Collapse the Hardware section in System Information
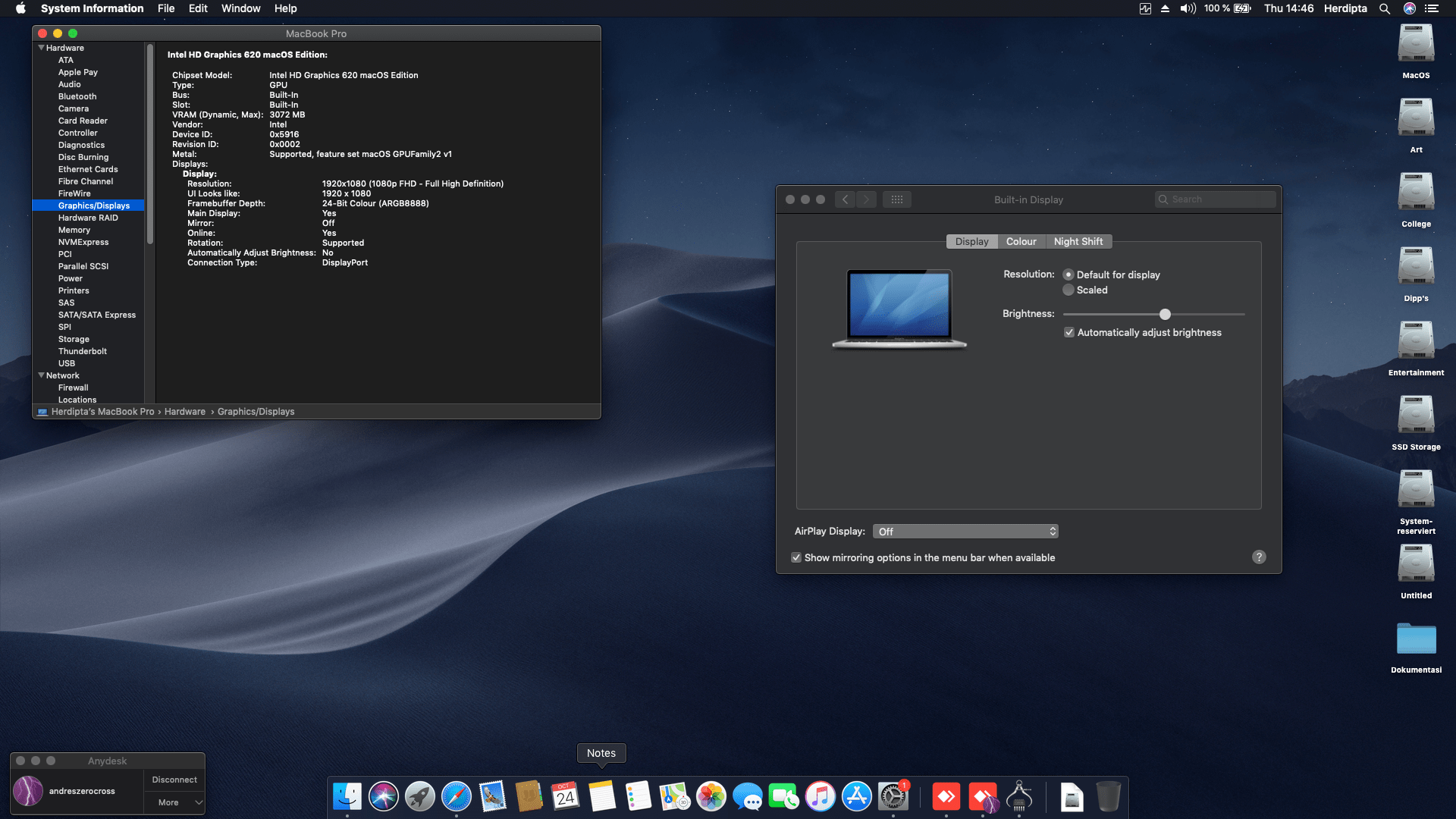The height and width of the screenshot is (819, 1456). click(42, 47)
